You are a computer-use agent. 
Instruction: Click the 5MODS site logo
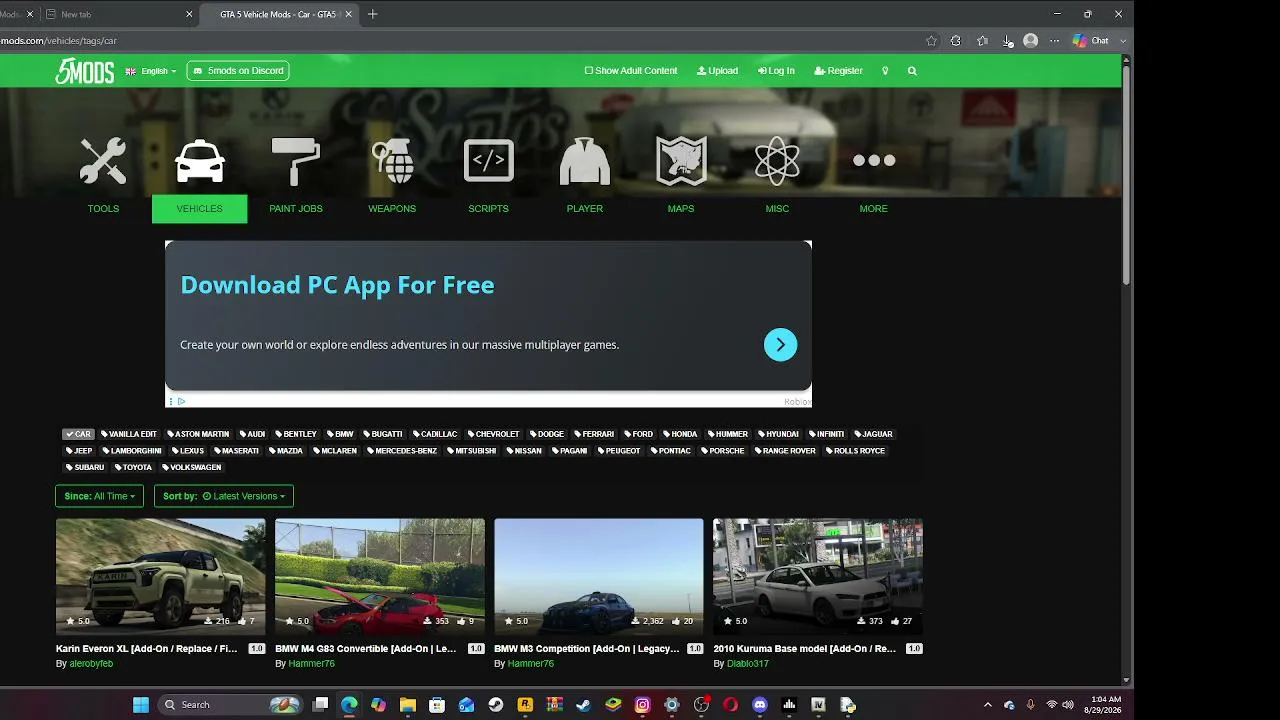84,71
